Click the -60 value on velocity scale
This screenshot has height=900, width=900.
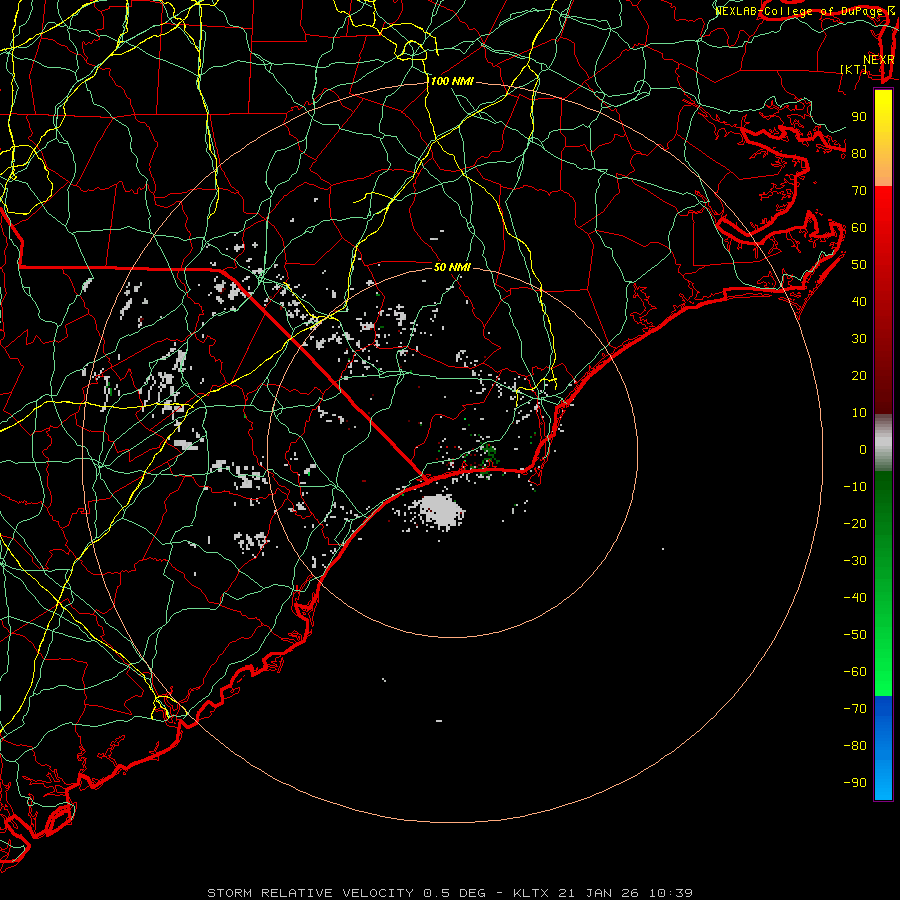pos(855,672)
